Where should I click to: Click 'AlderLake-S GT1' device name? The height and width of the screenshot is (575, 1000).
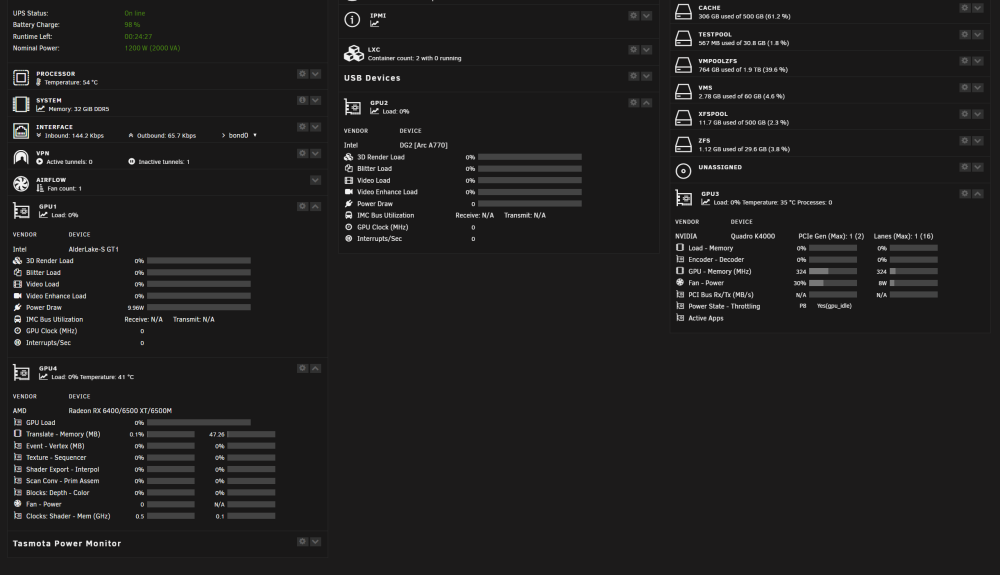tap(94, 249)
